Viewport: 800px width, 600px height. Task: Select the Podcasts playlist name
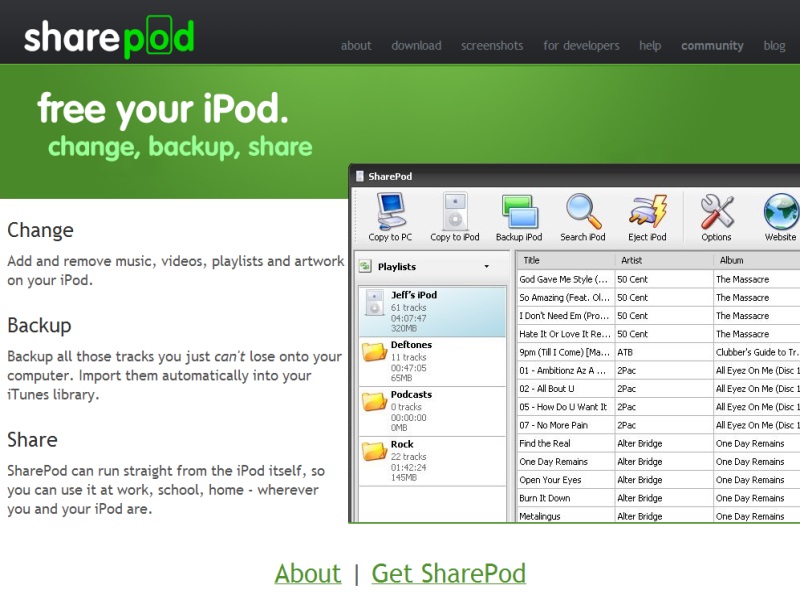(411, 394)
